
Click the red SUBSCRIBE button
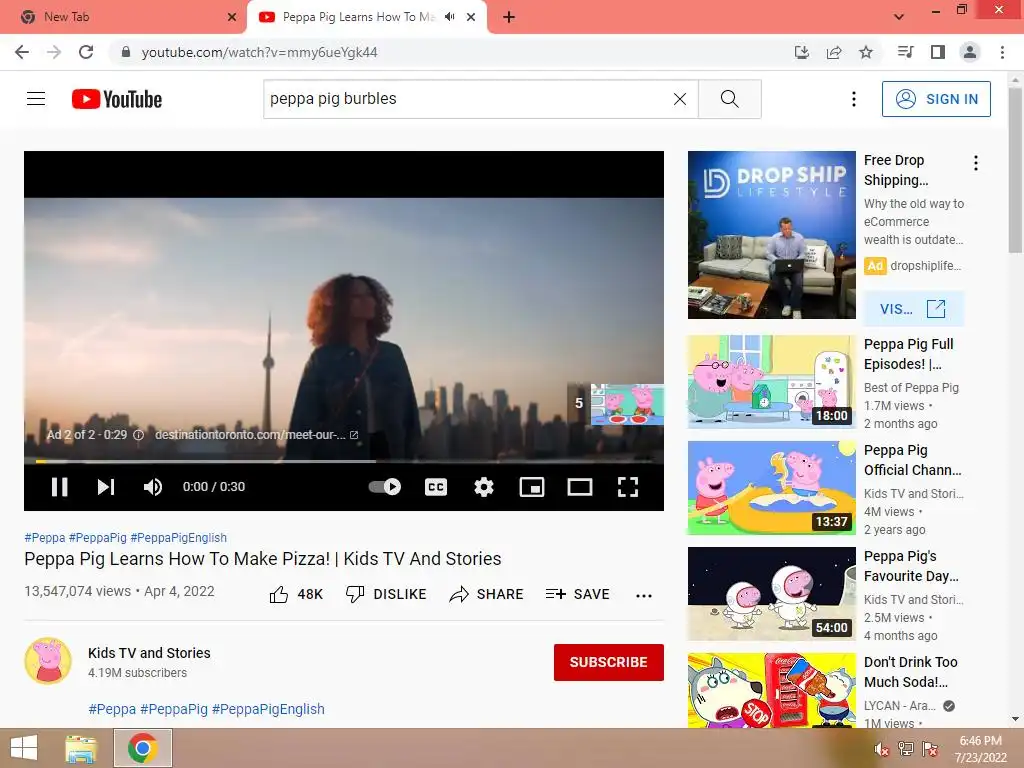pos(609,662)
